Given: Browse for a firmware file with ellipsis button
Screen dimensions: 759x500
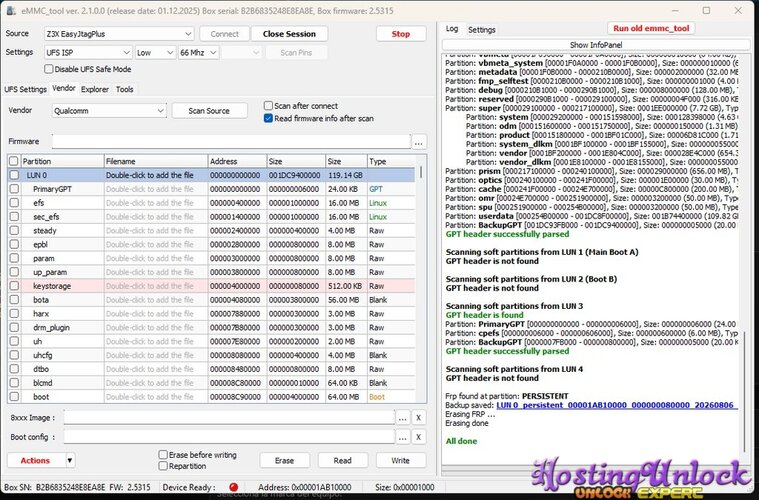Looking at the screenshot, I should tap(419, 142).
